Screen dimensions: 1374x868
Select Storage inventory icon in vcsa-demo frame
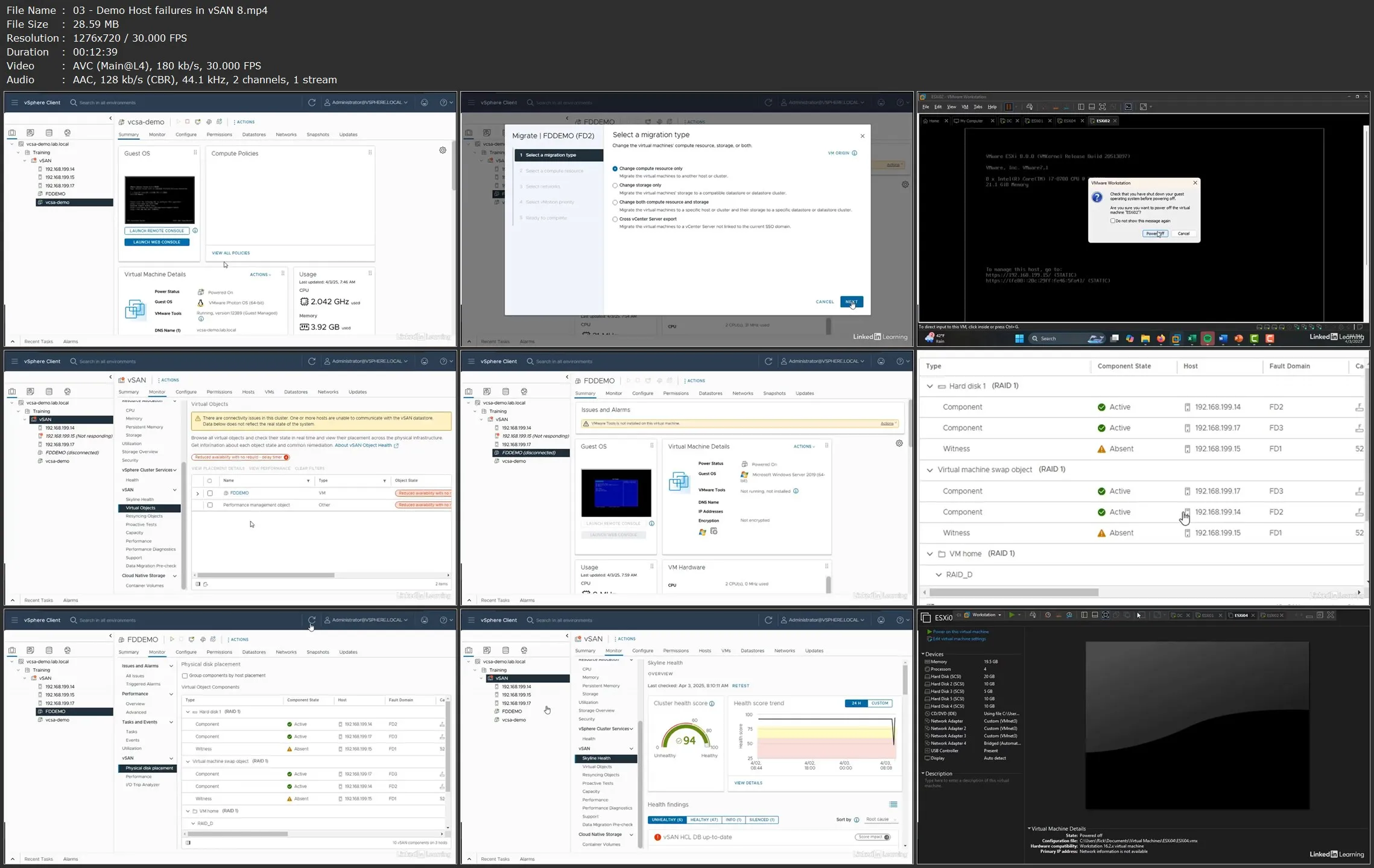pos(49,133)
